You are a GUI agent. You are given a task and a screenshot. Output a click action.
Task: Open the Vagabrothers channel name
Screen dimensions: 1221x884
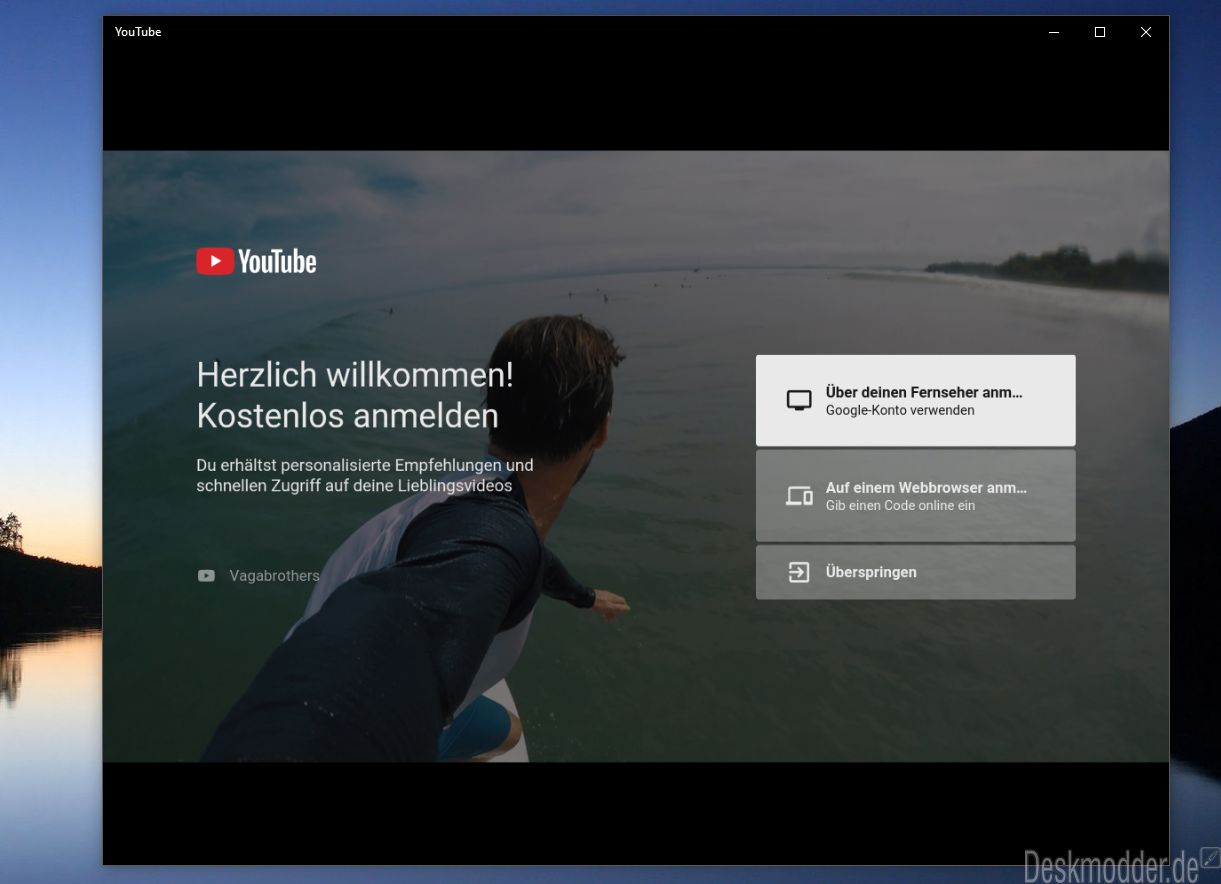(275, 576)
